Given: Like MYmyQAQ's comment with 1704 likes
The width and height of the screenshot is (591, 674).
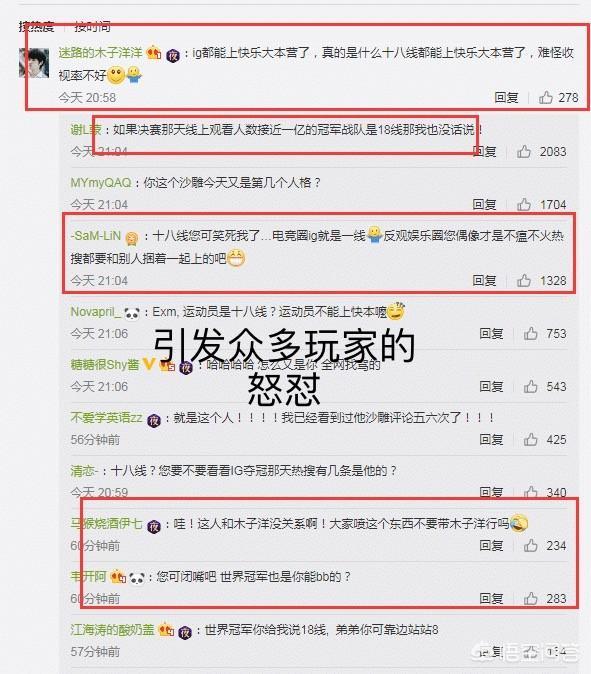Looking at the screenshot, I should (x=524, y=204).
